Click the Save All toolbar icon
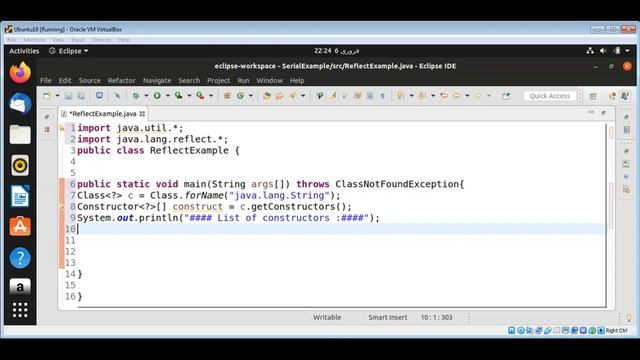Viewport: 640px width, 360px height. (x=81, y=96)
